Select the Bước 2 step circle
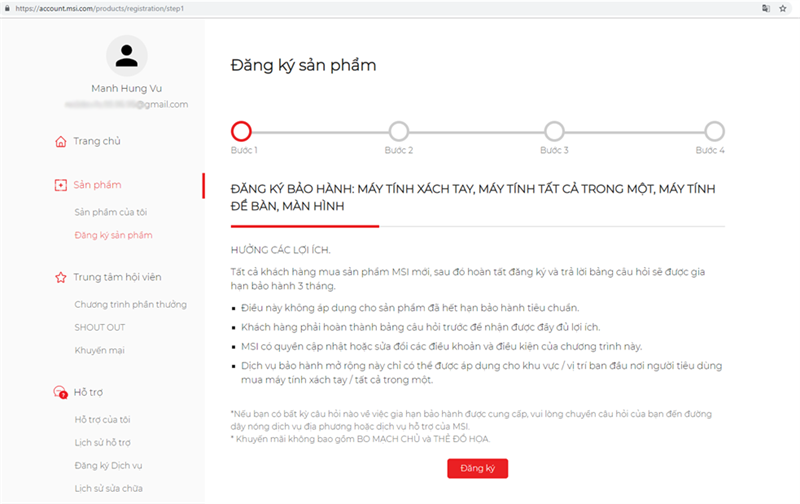 pyautogui.click(x=399, y=131)
